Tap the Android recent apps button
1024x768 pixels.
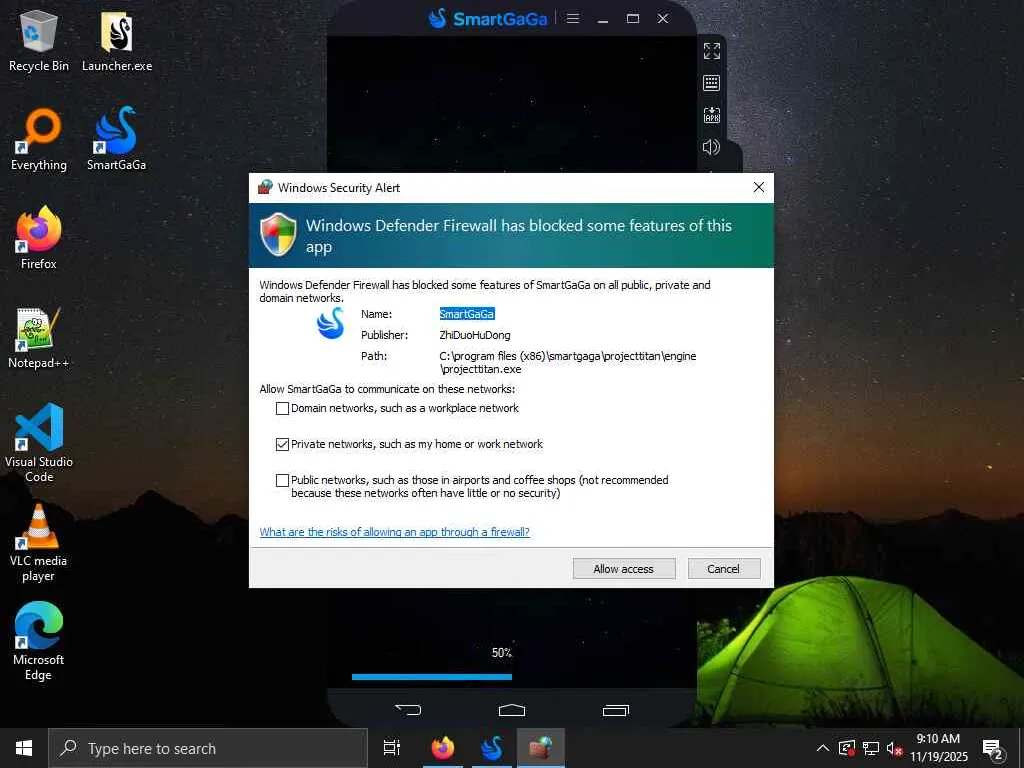(x=615, y=709)
